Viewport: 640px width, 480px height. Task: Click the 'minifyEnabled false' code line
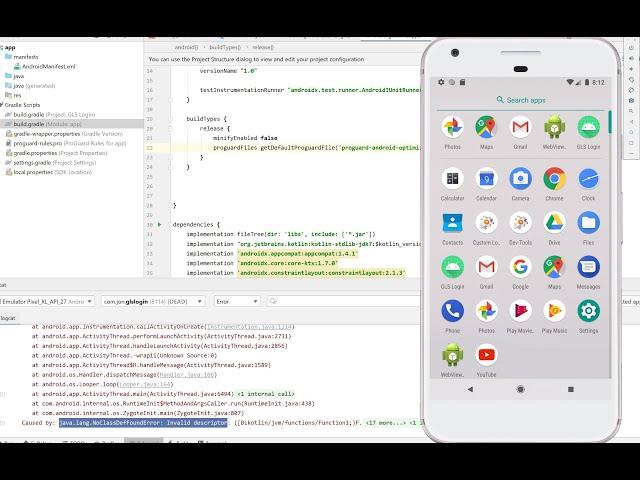[x=245, y=138]
